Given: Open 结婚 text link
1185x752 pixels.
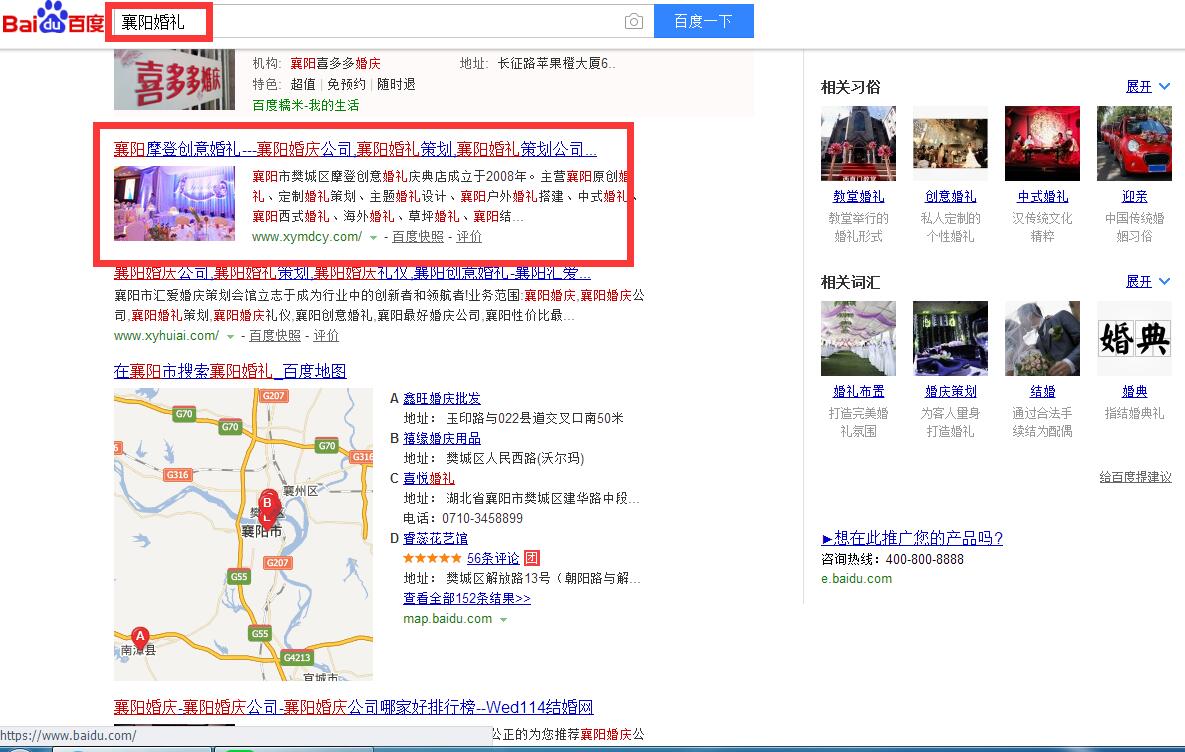Looking at the screenshot, I should pos(1043,391).
